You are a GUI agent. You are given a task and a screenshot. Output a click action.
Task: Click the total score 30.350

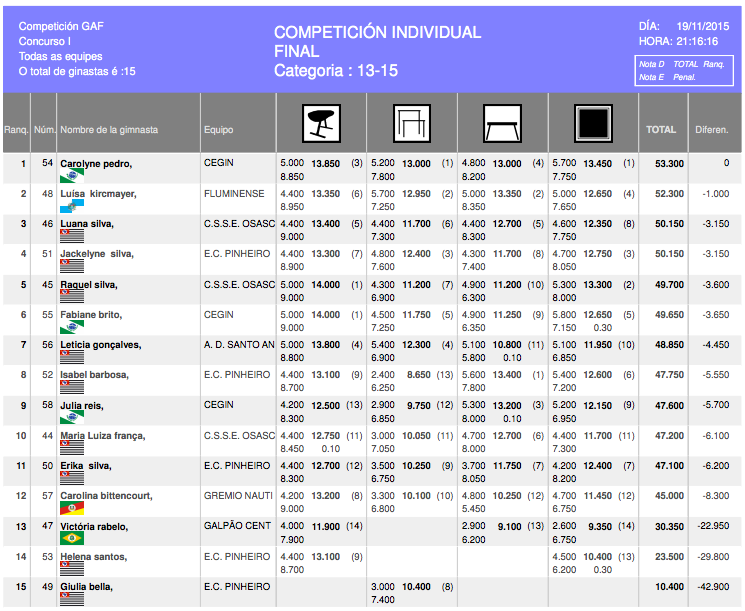click(x=669, y=526)
